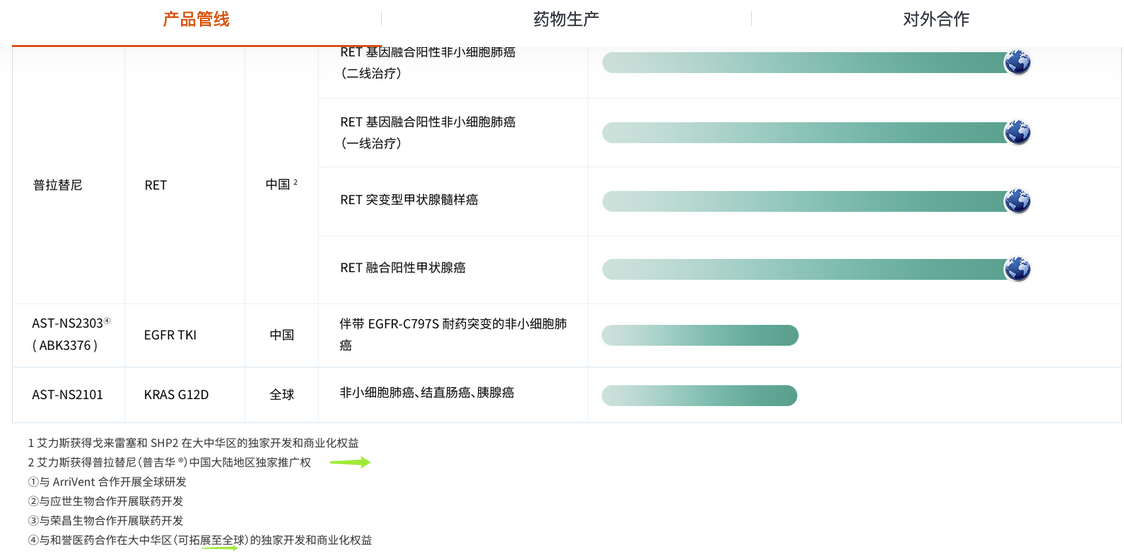Image resolution: width=1124 pixels, height=559 pixels.
Task: Click the ArriVent 合作开展全球研发 footnote
Action: click(107, 481)
